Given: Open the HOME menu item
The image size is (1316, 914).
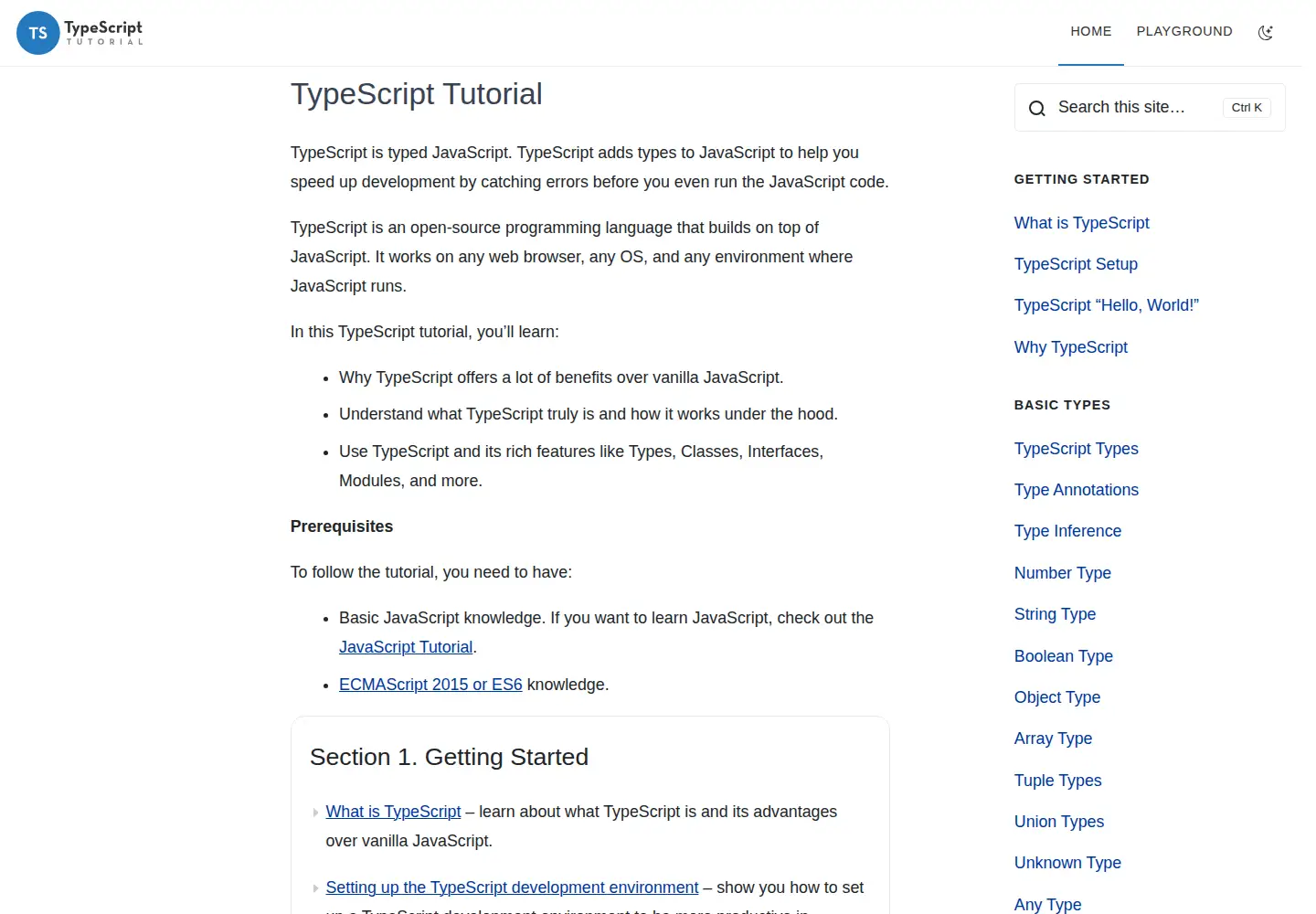Looking at the screenshot, I should pyautogui.click(x=1091, y=31).
